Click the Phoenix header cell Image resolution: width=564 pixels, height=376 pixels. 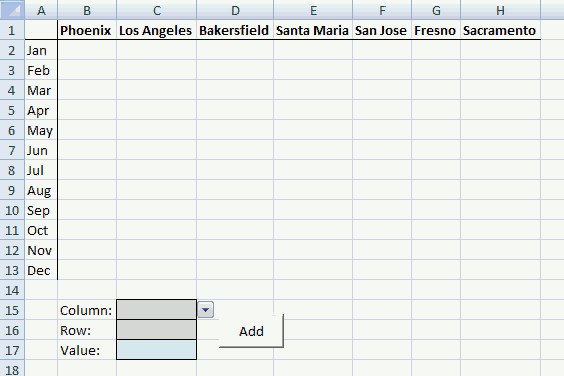(87, 30)
